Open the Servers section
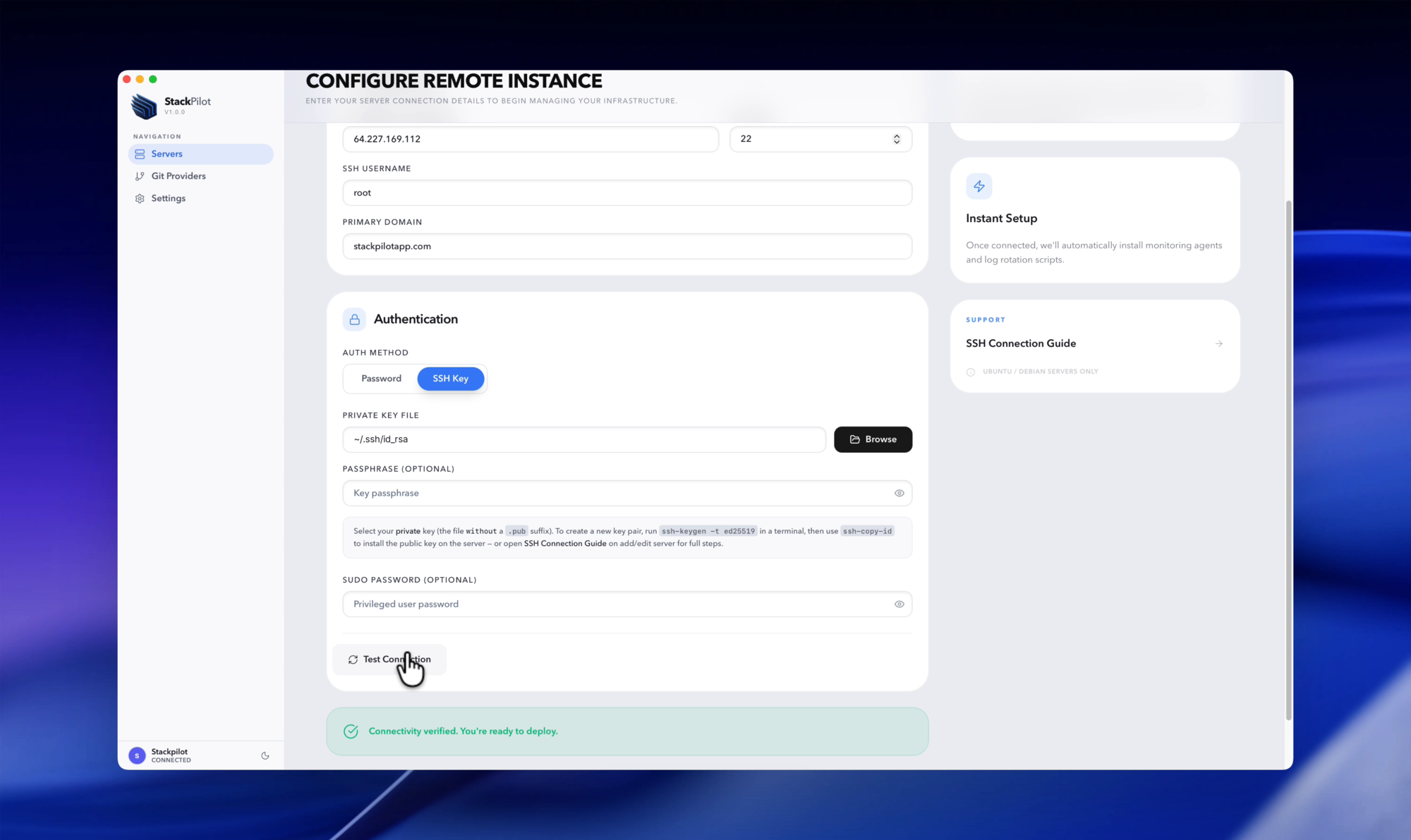 pyautogui.click(x=200, y=154)
